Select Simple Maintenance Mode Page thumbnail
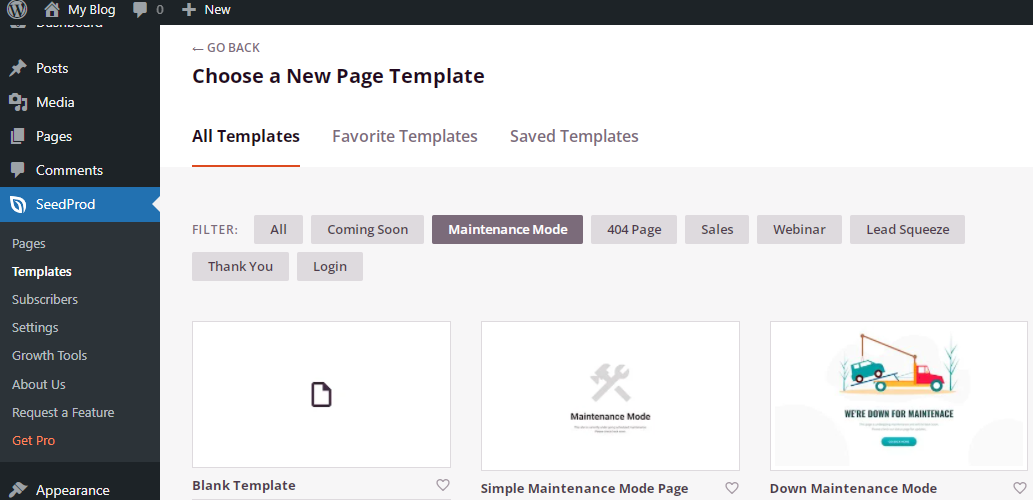1033x500 pixels. pyautogui.click(x=610, y=396)
